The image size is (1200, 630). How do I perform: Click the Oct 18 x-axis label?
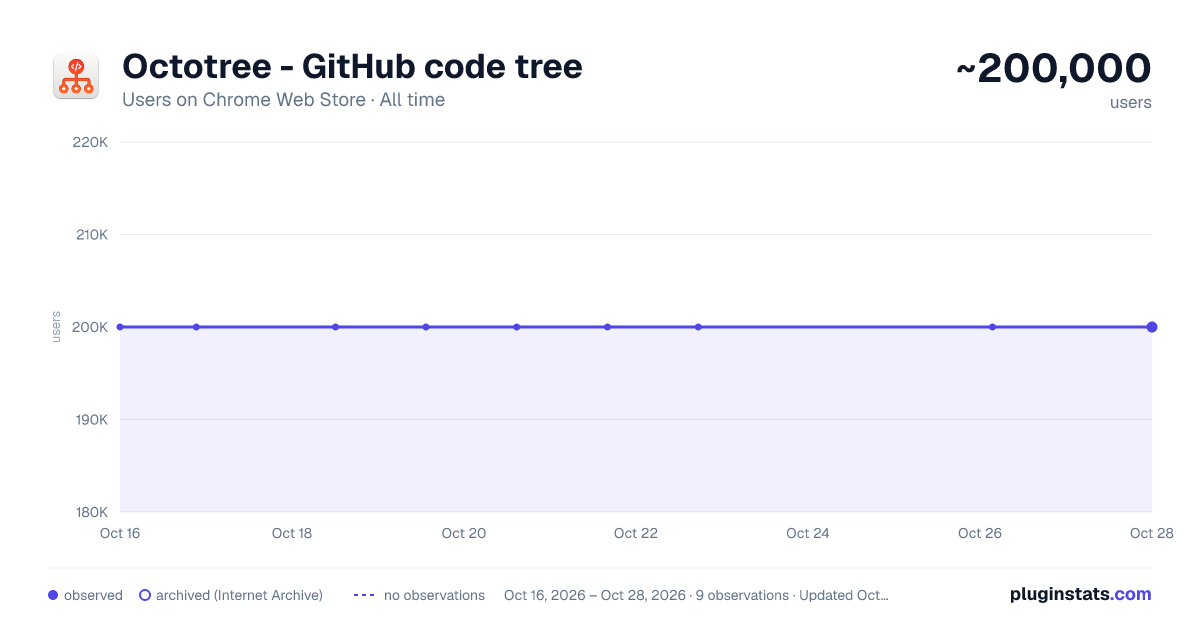pyautogui.click(x=292, y=533)
